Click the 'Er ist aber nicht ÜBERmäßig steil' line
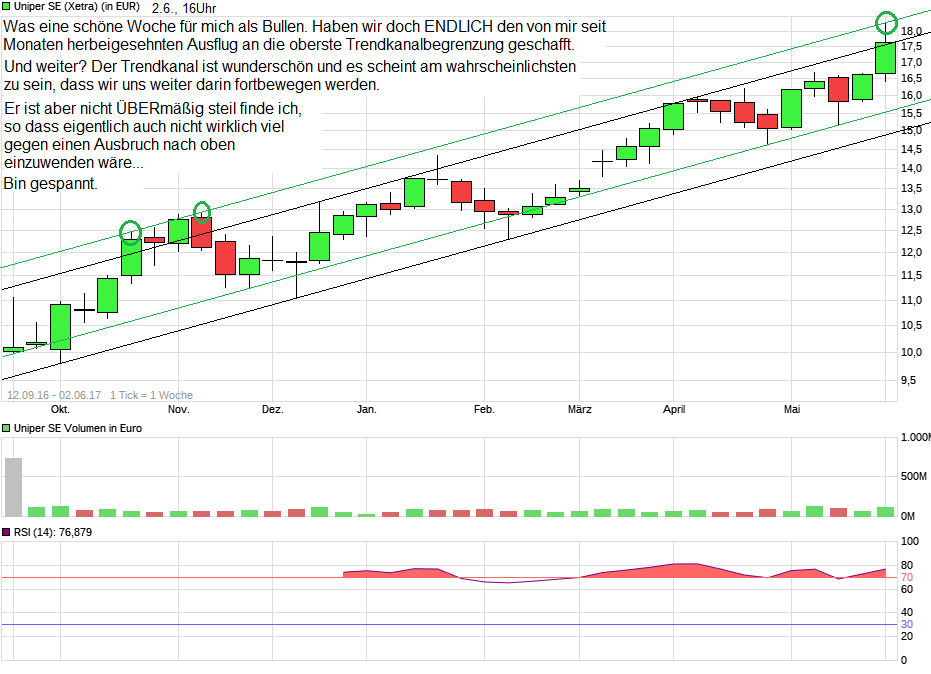 pyautogui.click(x=153, y=108)
